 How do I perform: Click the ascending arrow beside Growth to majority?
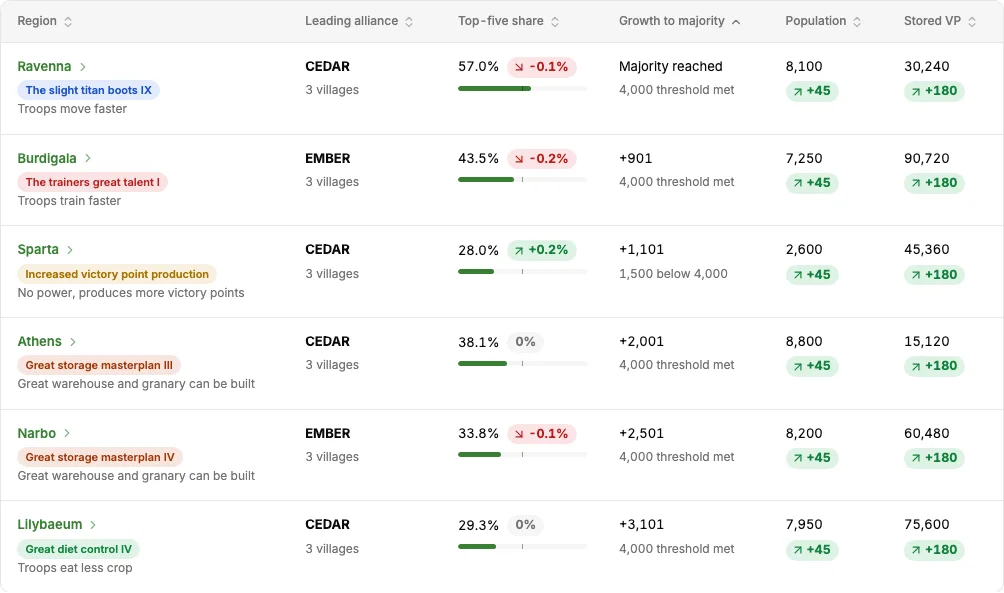click(x=736, y=22)
